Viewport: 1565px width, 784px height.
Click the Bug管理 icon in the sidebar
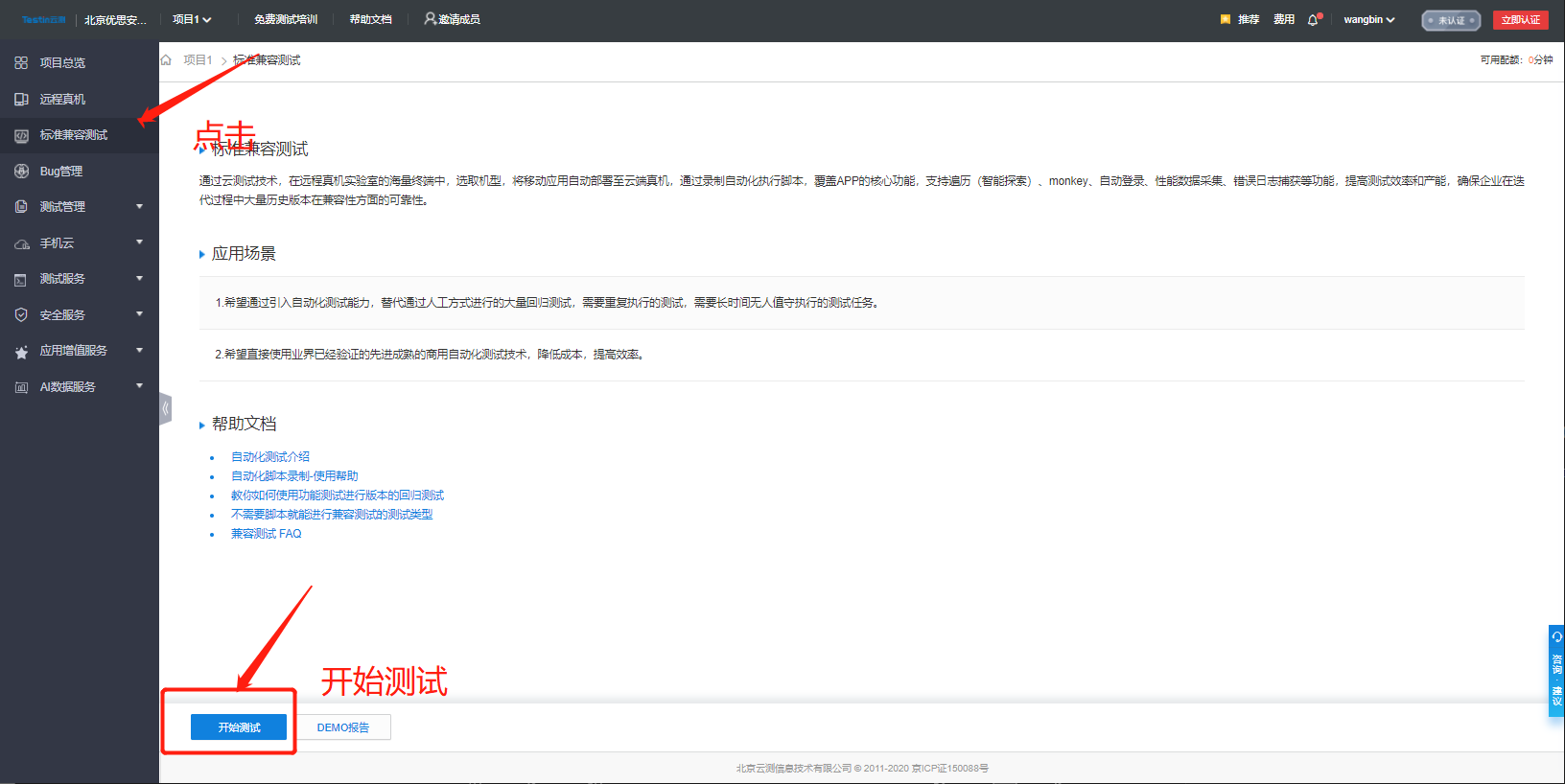click(21, 172)
